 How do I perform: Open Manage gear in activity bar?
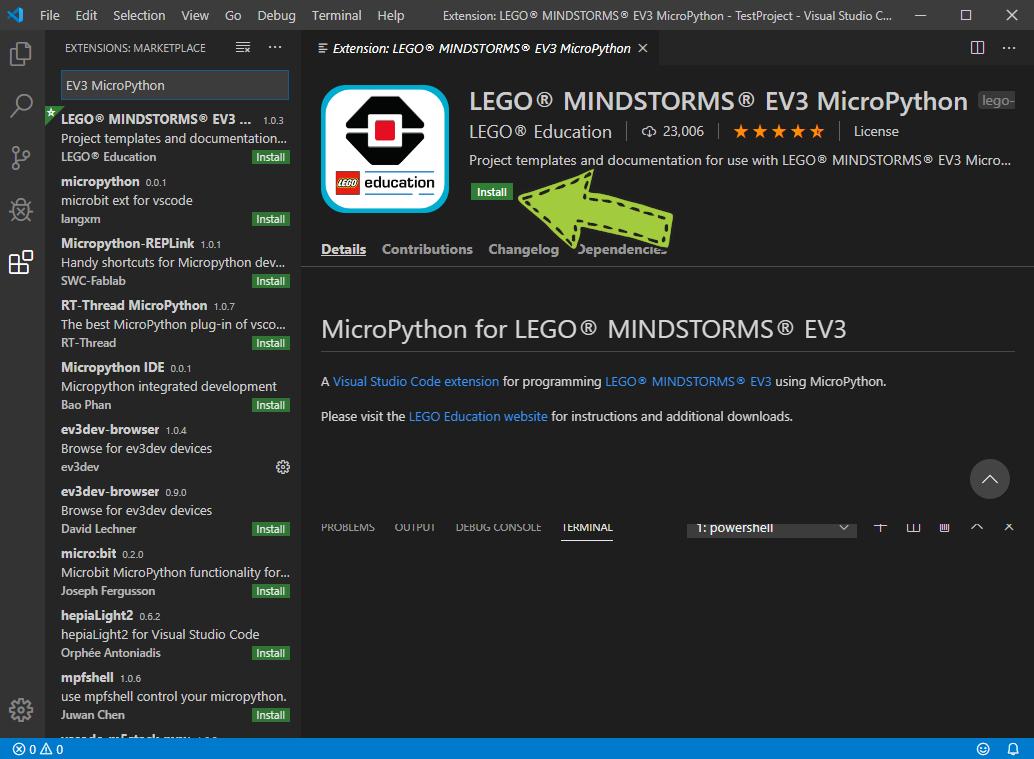tap(21, 710)
